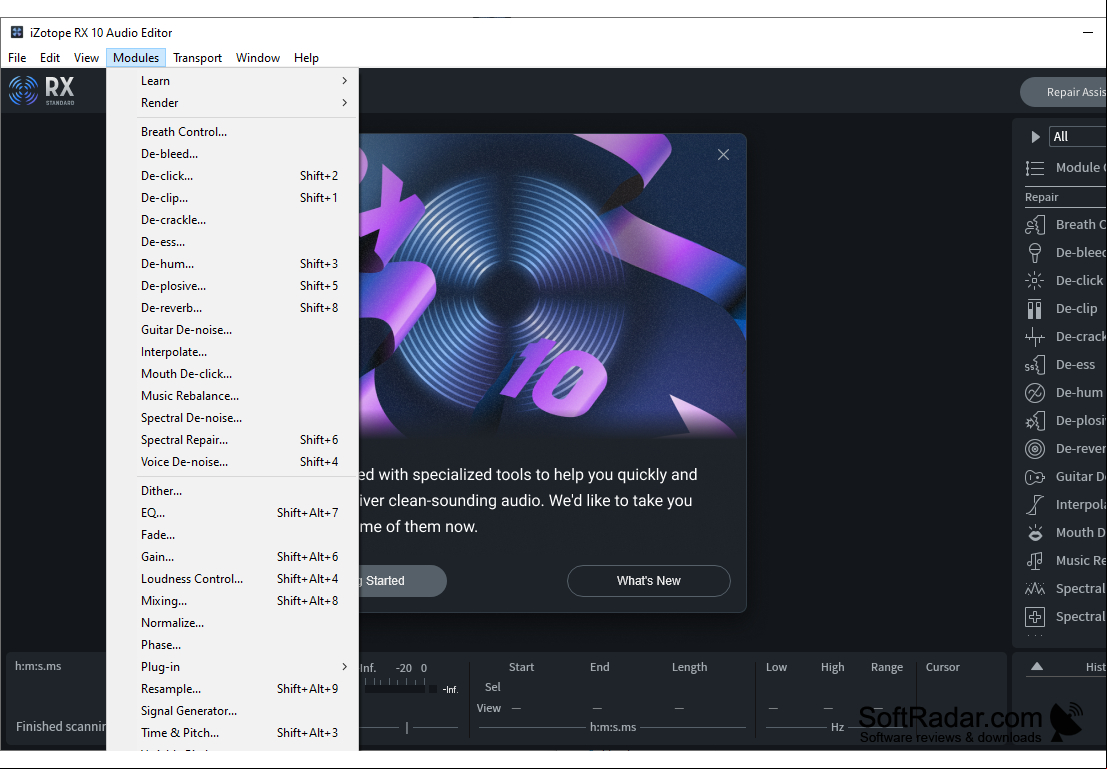The image size is (1107, 769).
Task: Choose Resample from the Modules menu
Action: click(x=232, y=688)
